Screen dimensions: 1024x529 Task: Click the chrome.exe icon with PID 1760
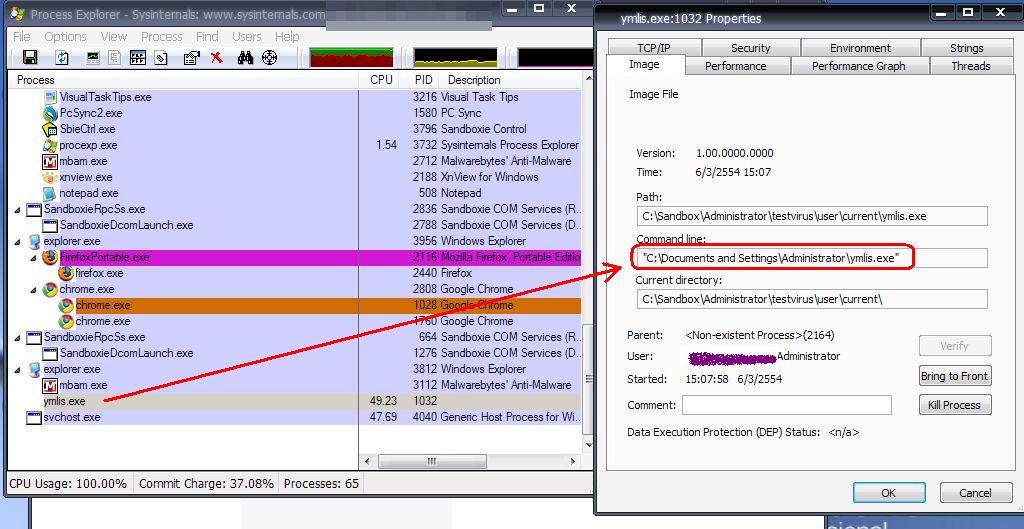coord(66,321)
